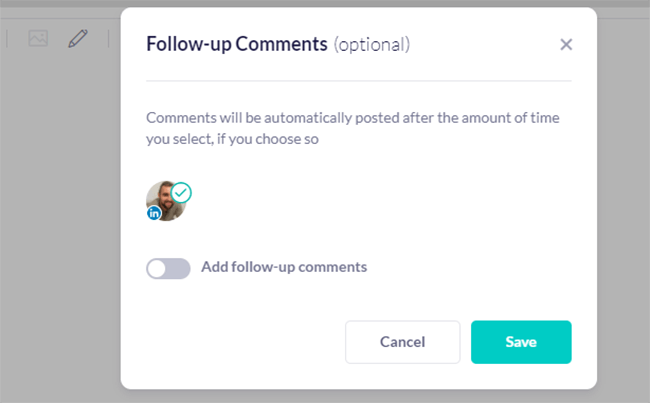Click dimmed overlay left of the dialog
The width and height of the screenshot is (650, 403).
point(60,220)
